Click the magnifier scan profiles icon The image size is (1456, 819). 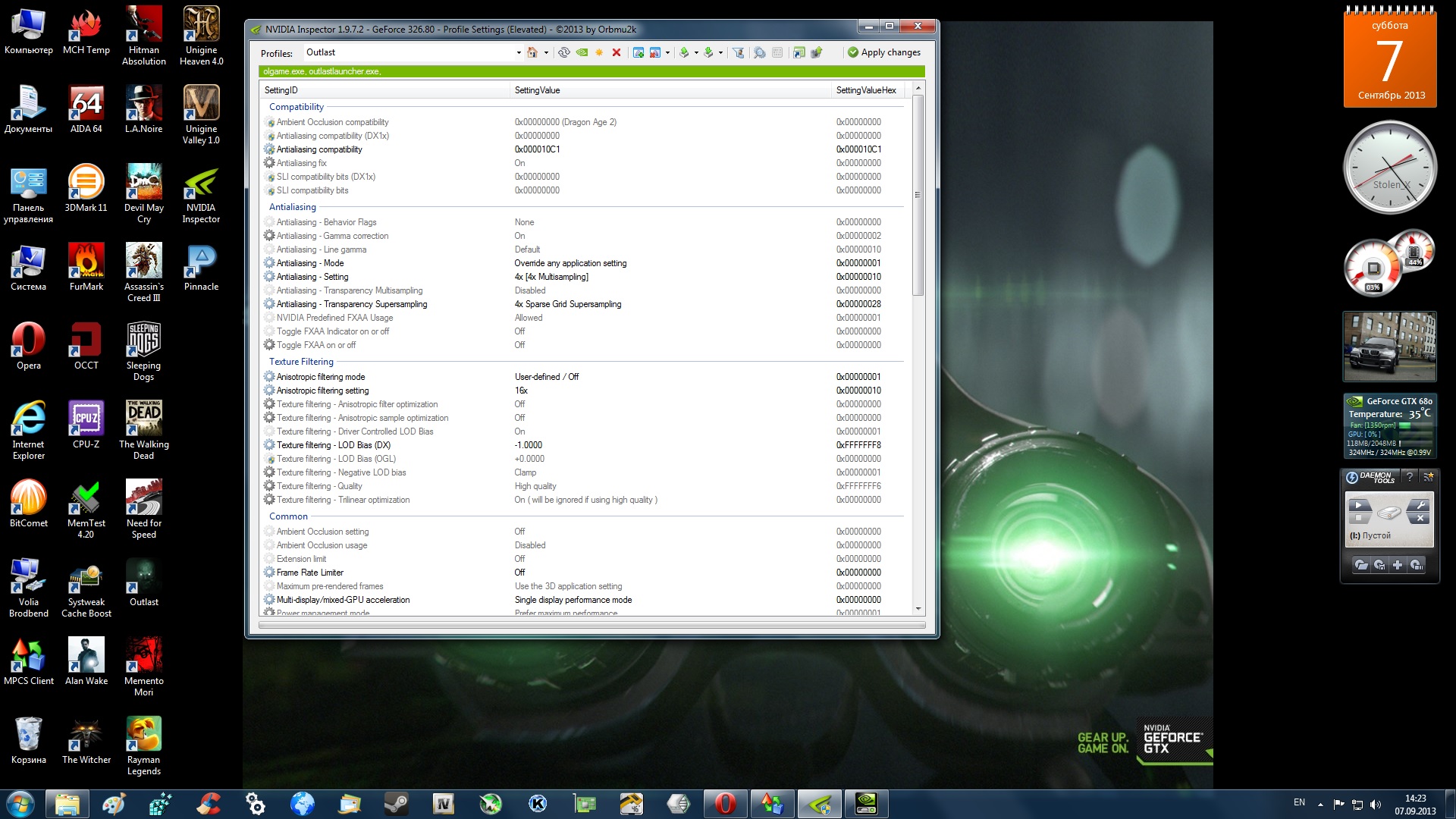coord(759,52)
